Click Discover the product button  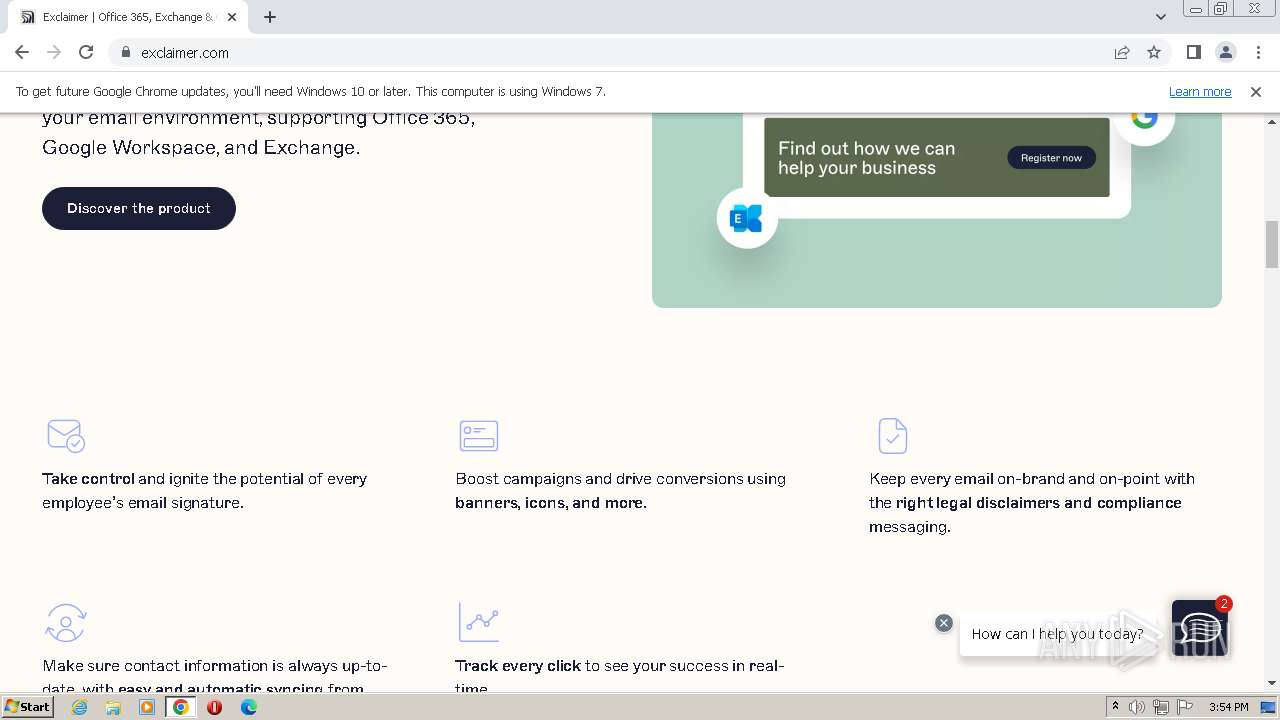[x=139, y=208]
